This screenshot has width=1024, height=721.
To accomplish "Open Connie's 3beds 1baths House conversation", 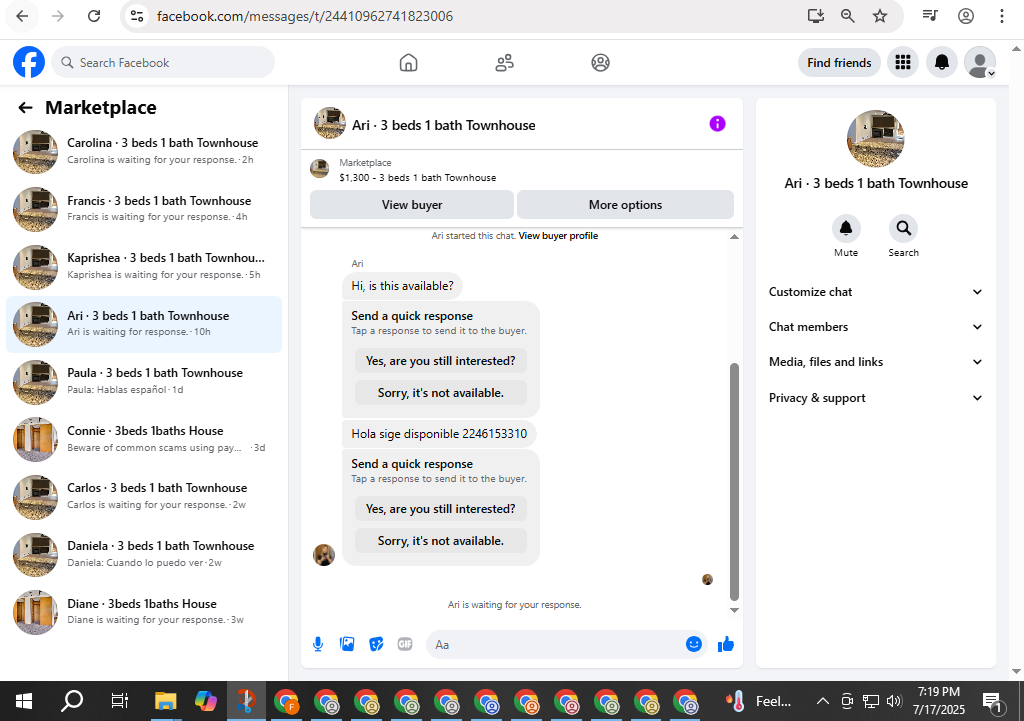I will click(x=144, y=439).
